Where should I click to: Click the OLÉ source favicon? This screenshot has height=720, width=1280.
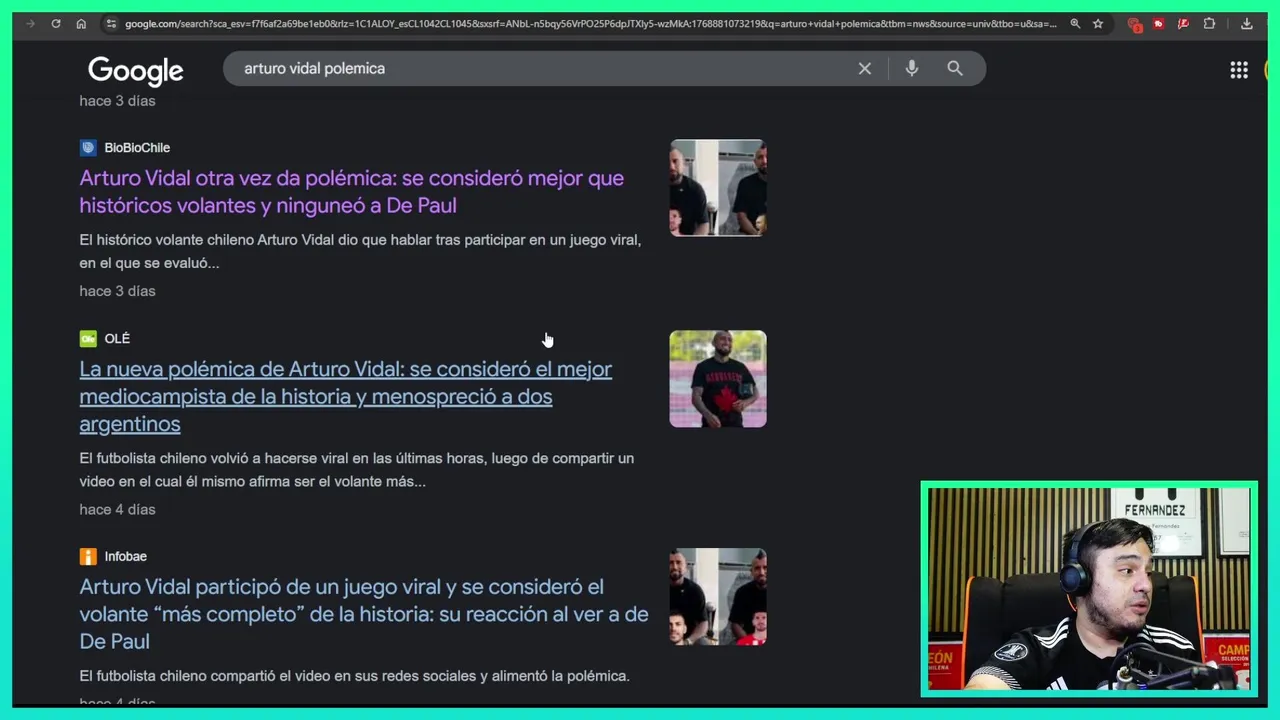[x=88, y=339]
